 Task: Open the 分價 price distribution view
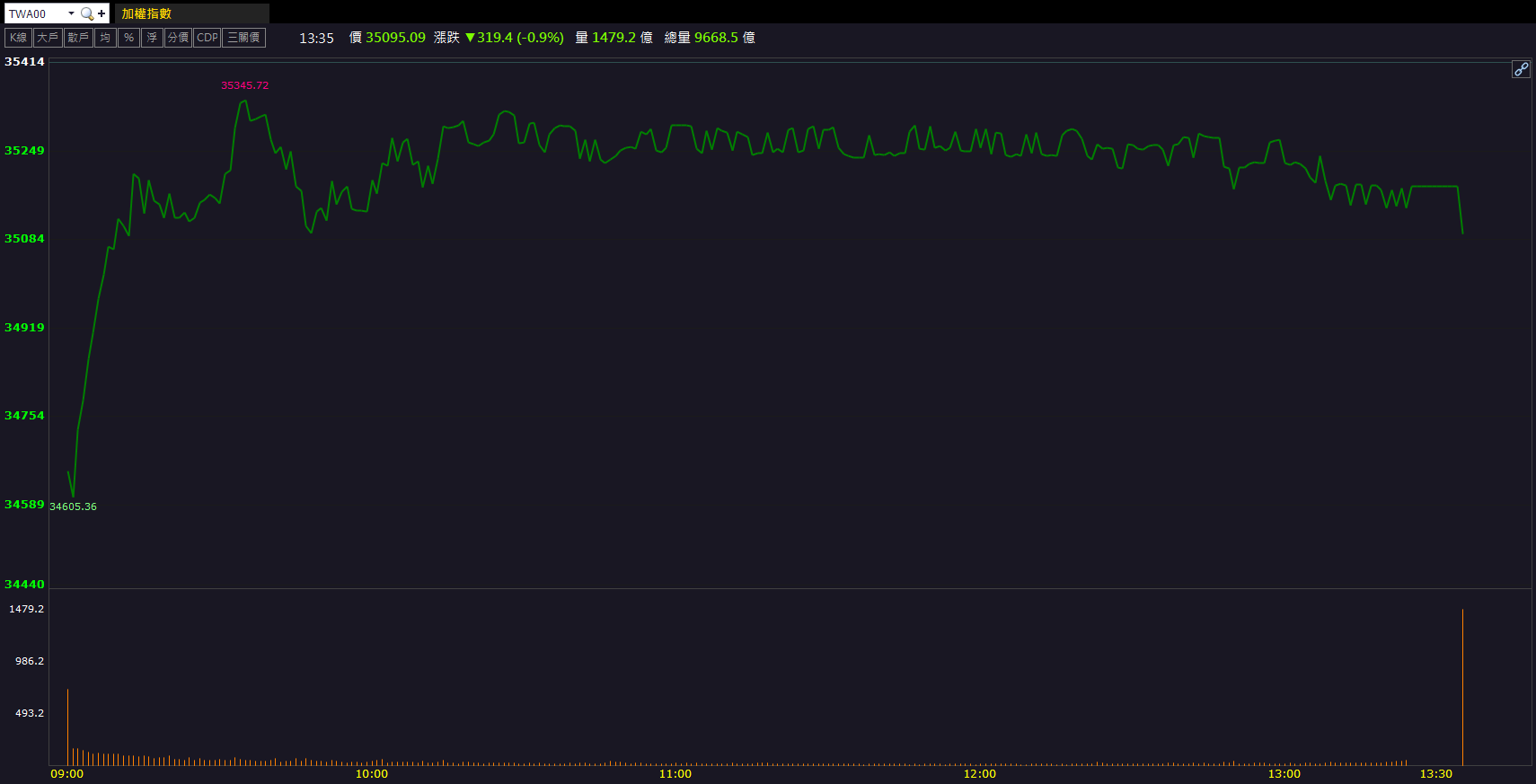(x=178, y=38)
